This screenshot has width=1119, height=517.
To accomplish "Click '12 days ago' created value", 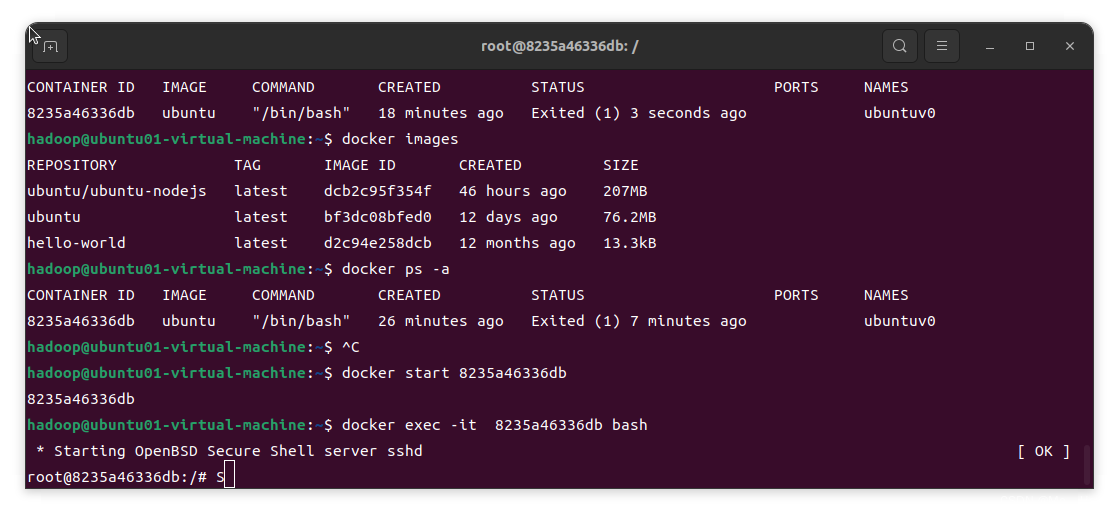I will [508, 216].
